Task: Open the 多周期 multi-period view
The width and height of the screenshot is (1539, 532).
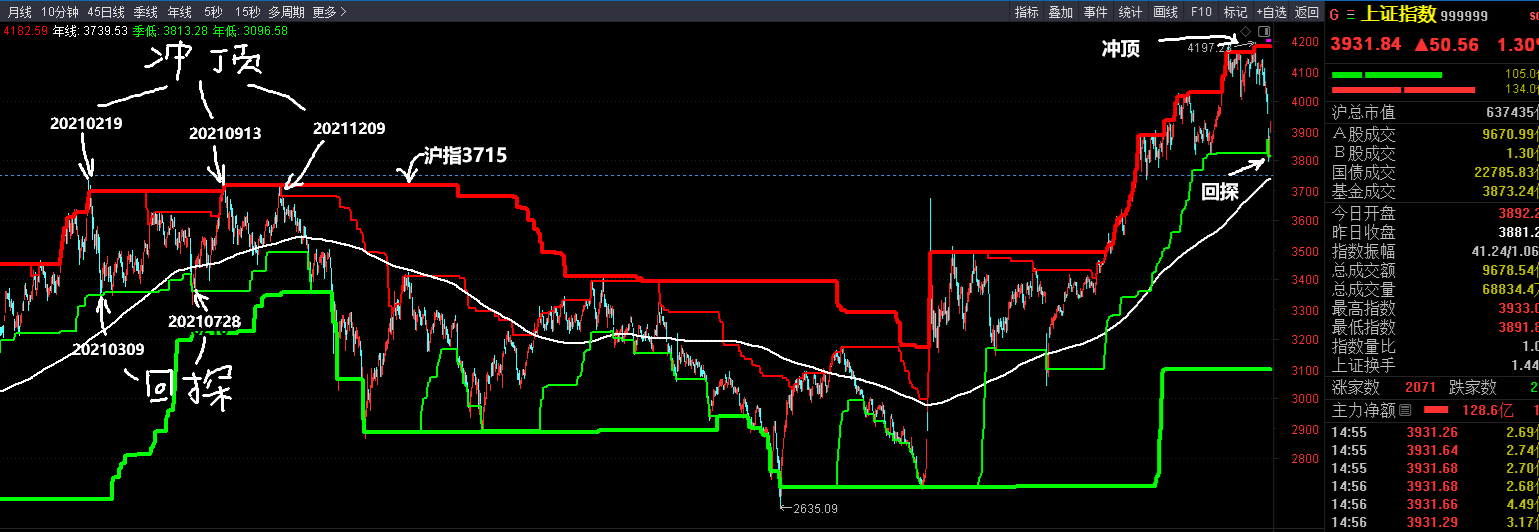Action: 286,12
